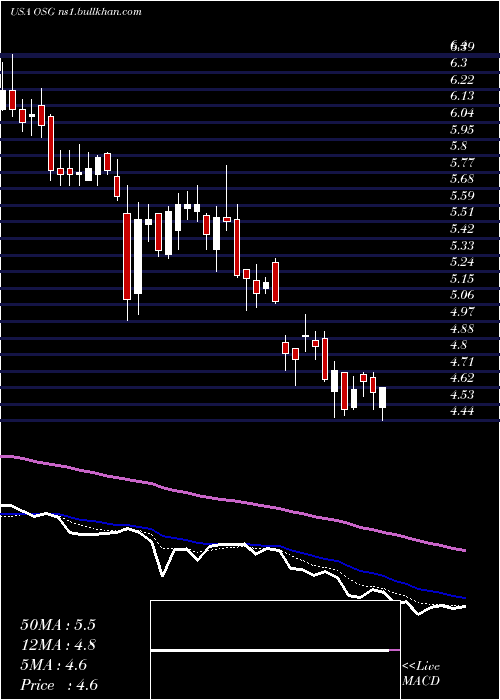Select the 4.71 price level label
The width and height of the screenshot is (500, 700).
(x=462, y=362)
